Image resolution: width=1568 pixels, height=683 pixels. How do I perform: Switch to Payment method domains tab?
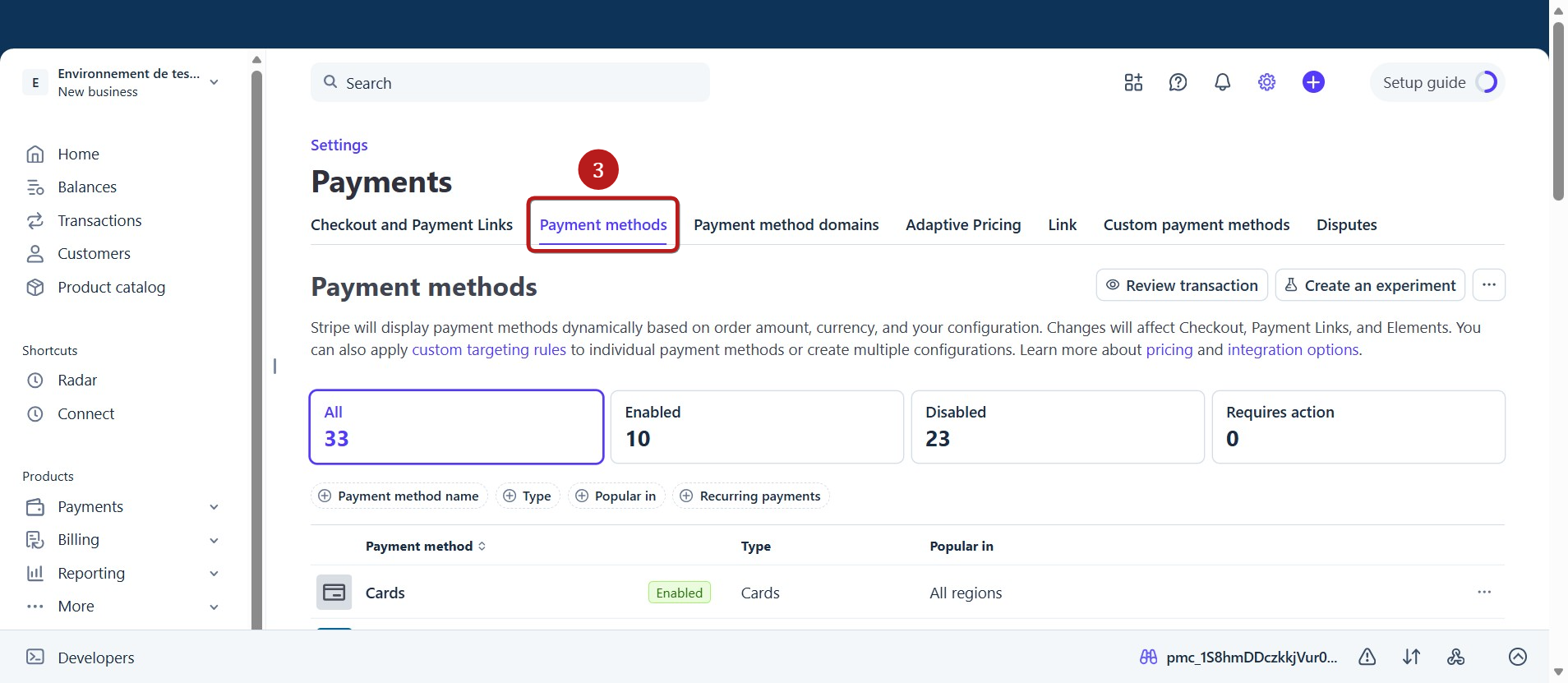(x=786, y=224)
